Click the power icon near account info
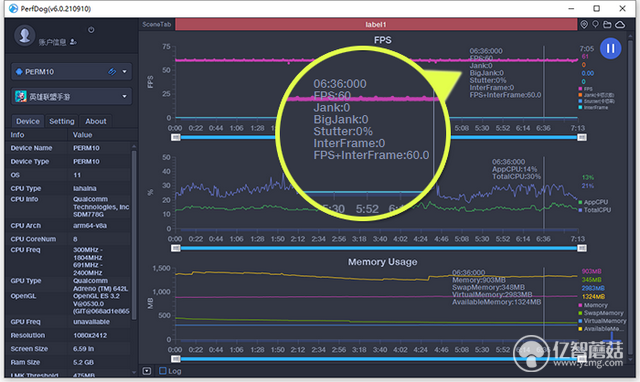The image size is (640, 382). pyautogui.click(x=91, y=30)
